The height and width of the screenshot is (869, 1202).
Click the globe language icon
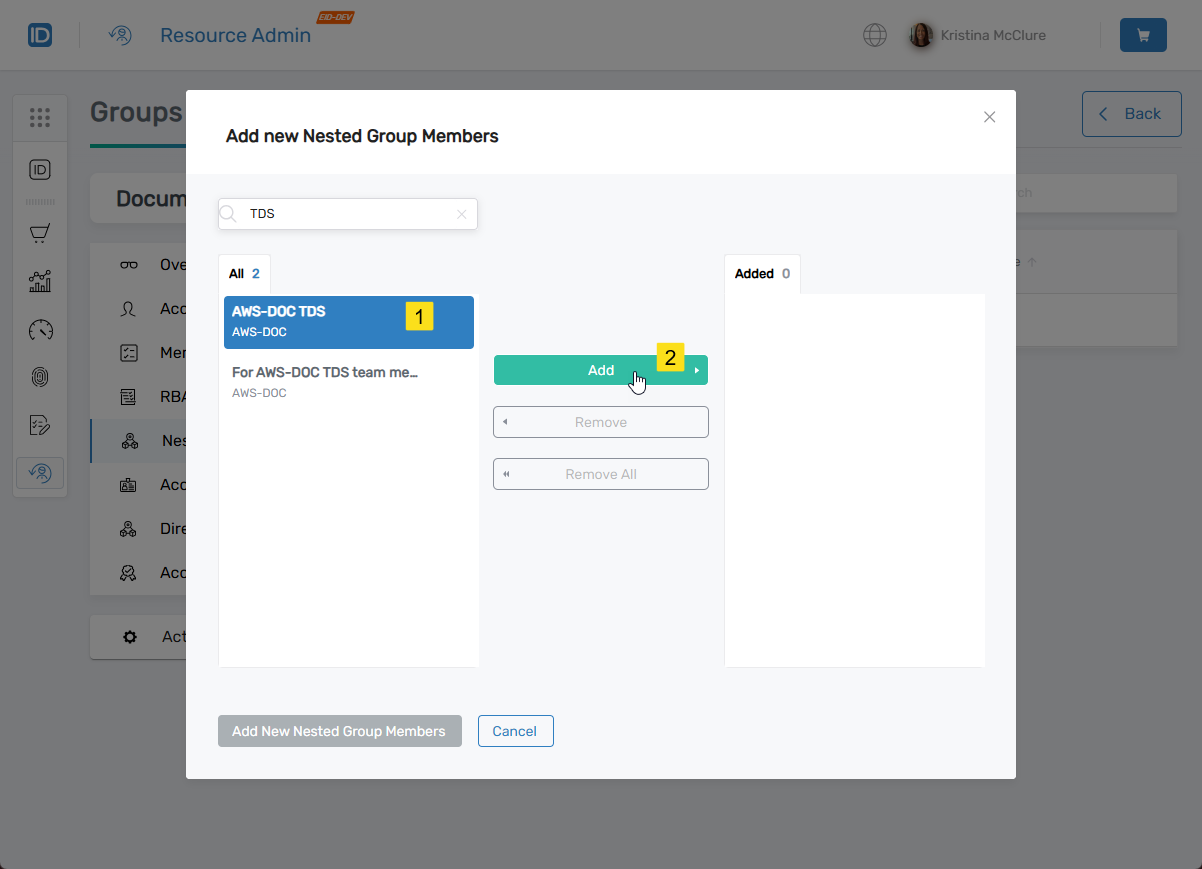tap(875, 35)
